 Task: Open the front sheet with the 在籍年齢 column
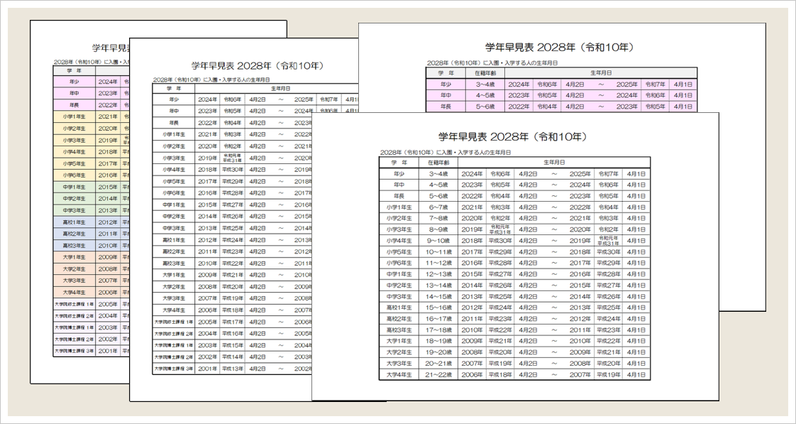pos(515,256)
